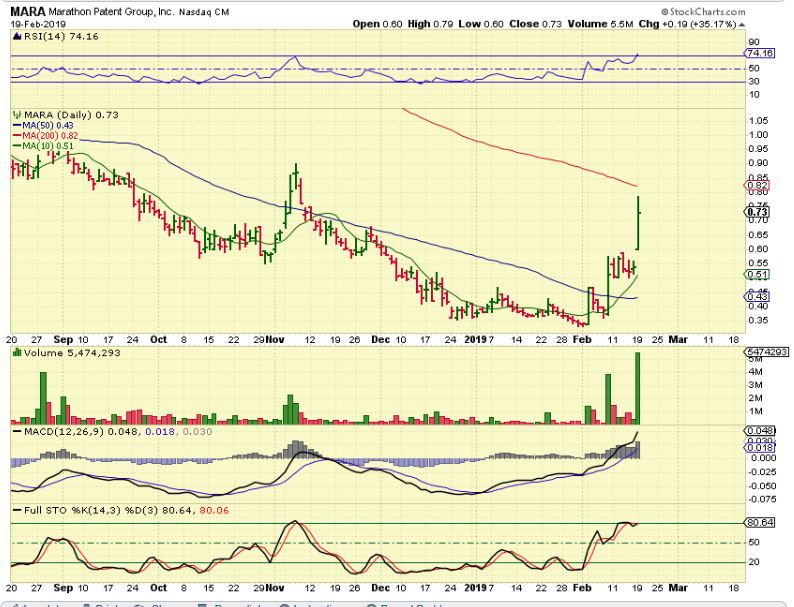This screenshot has width=794, height=607.
Task: Click the 0.73 last price tag
Action: [758, 212]
